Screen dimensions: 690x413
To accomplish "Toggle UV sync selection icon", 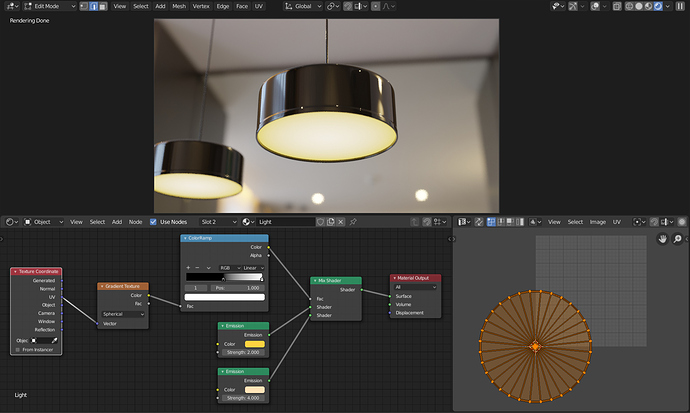I will [x=479, y=222].
